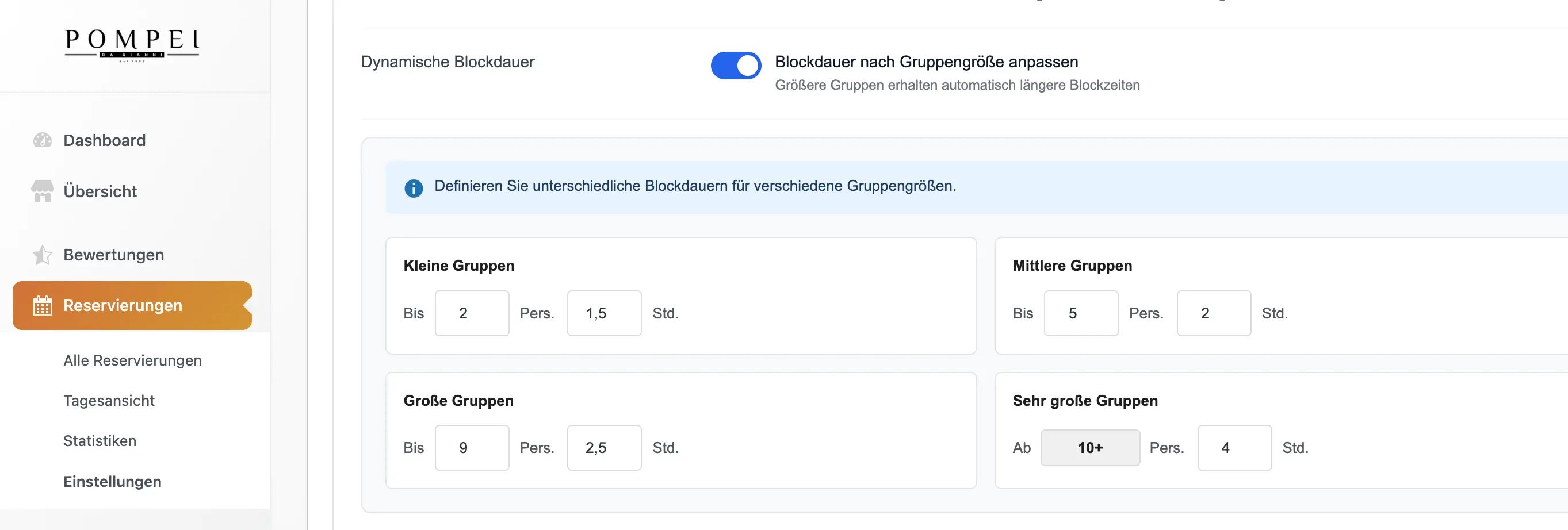Click the star icon beside Bewertungen

(42, 255)
